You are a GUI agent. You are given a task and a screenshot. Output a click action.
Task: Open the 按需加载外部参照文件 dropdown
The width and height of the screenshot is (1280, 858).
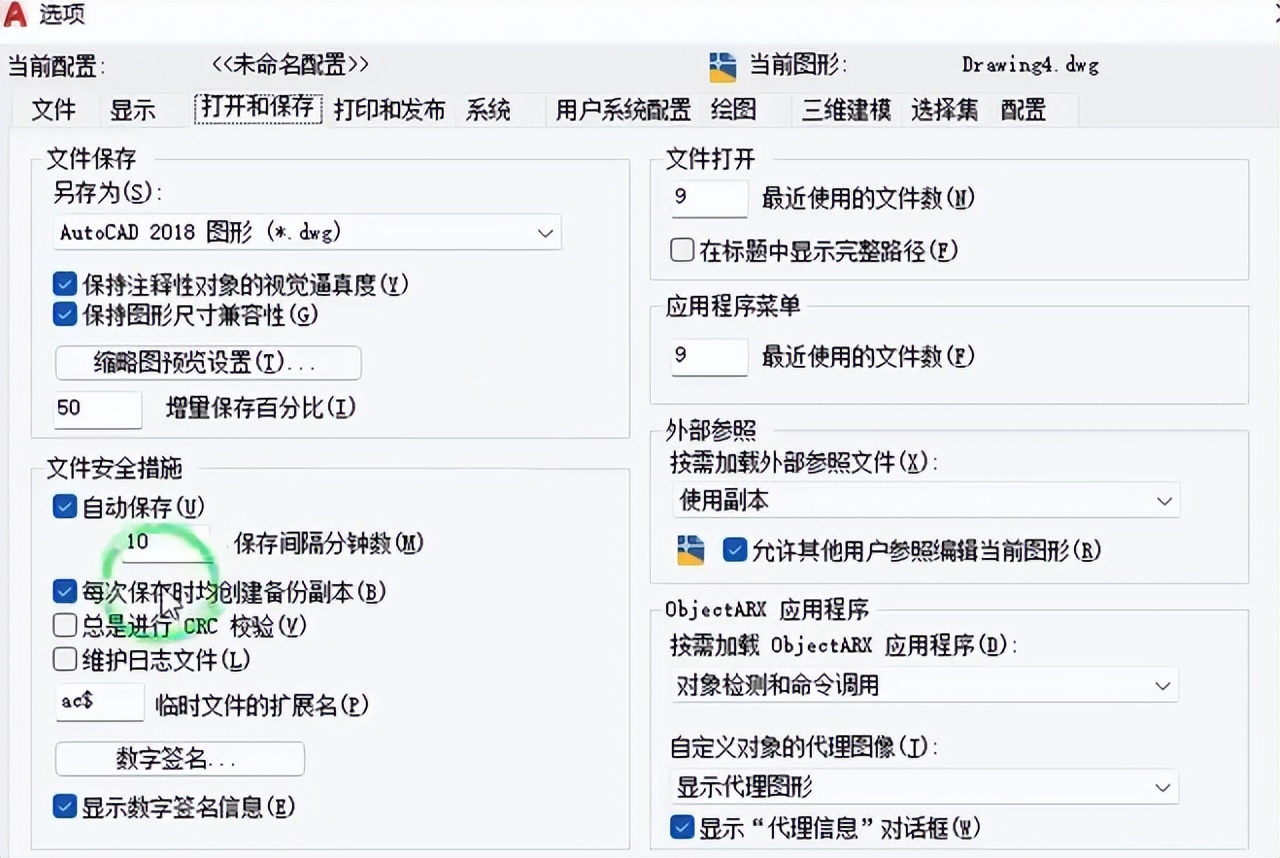(1163, 500)
